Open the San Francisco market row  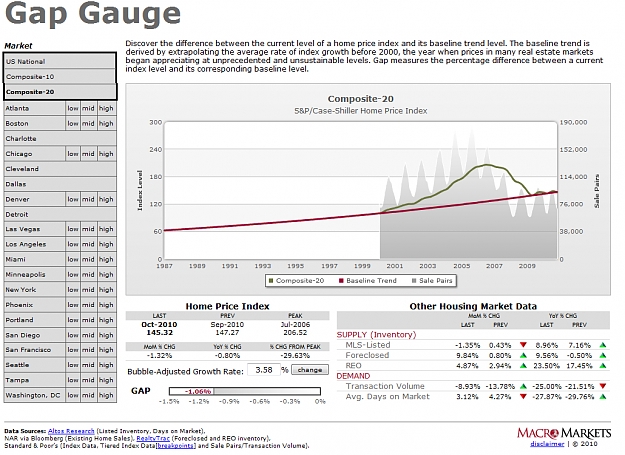click(x=35, y=350)
